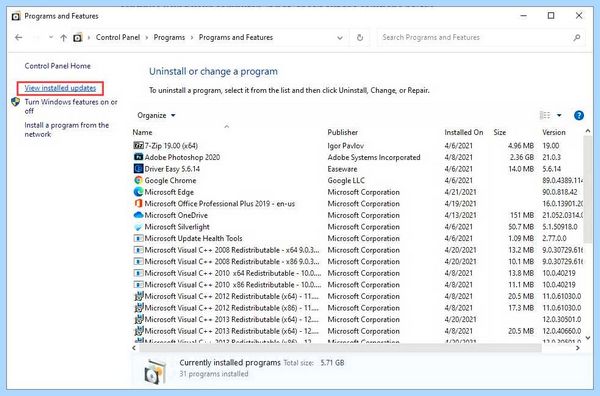600x396 pixels.
Task: Click the Programs and Features breadcrumb
Action: [x=236, y=37]
